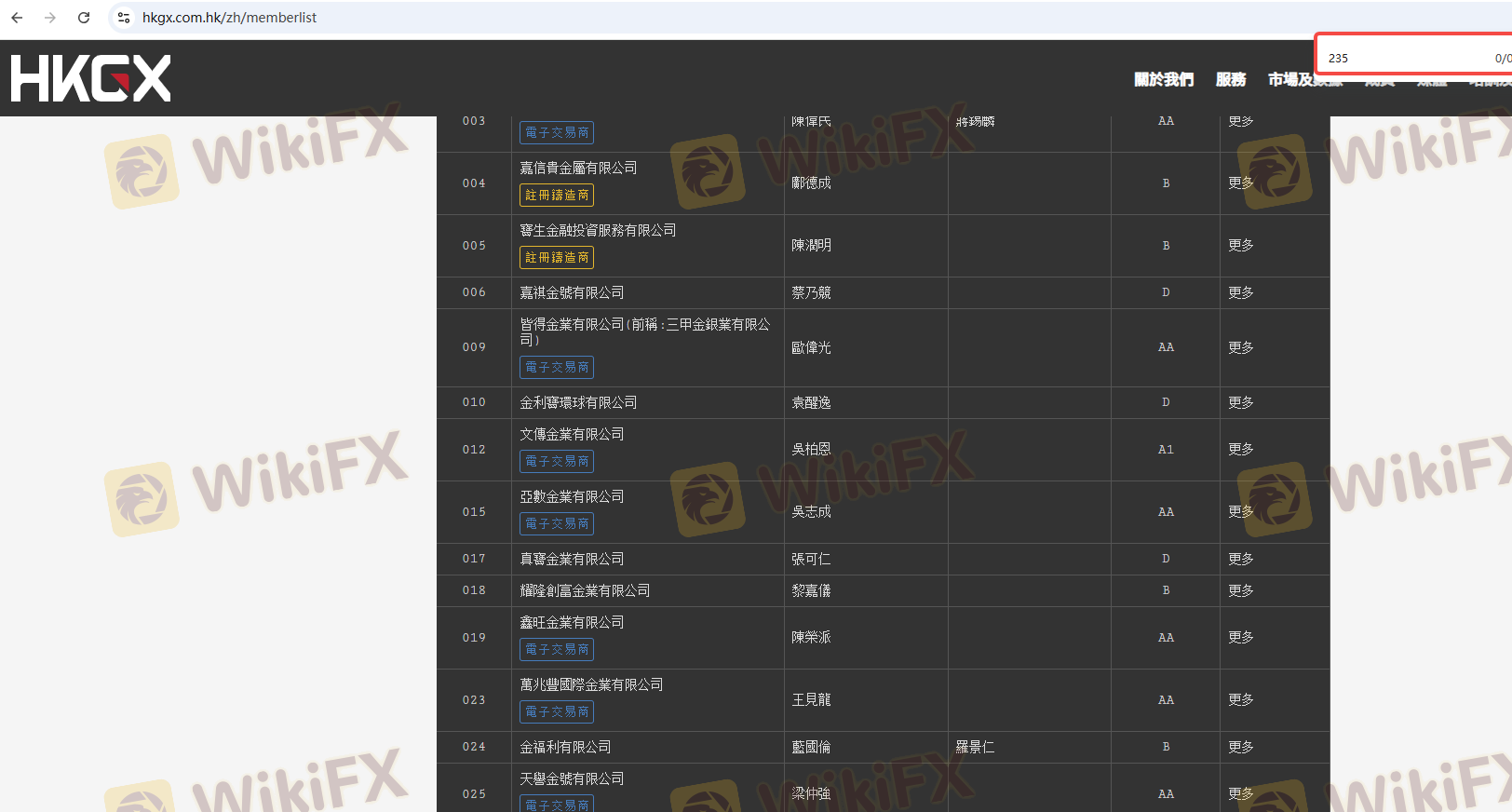Reload the page with the refresh icon
The image size is (1512, 812).
pyautogui.click(x=84, y=18)
